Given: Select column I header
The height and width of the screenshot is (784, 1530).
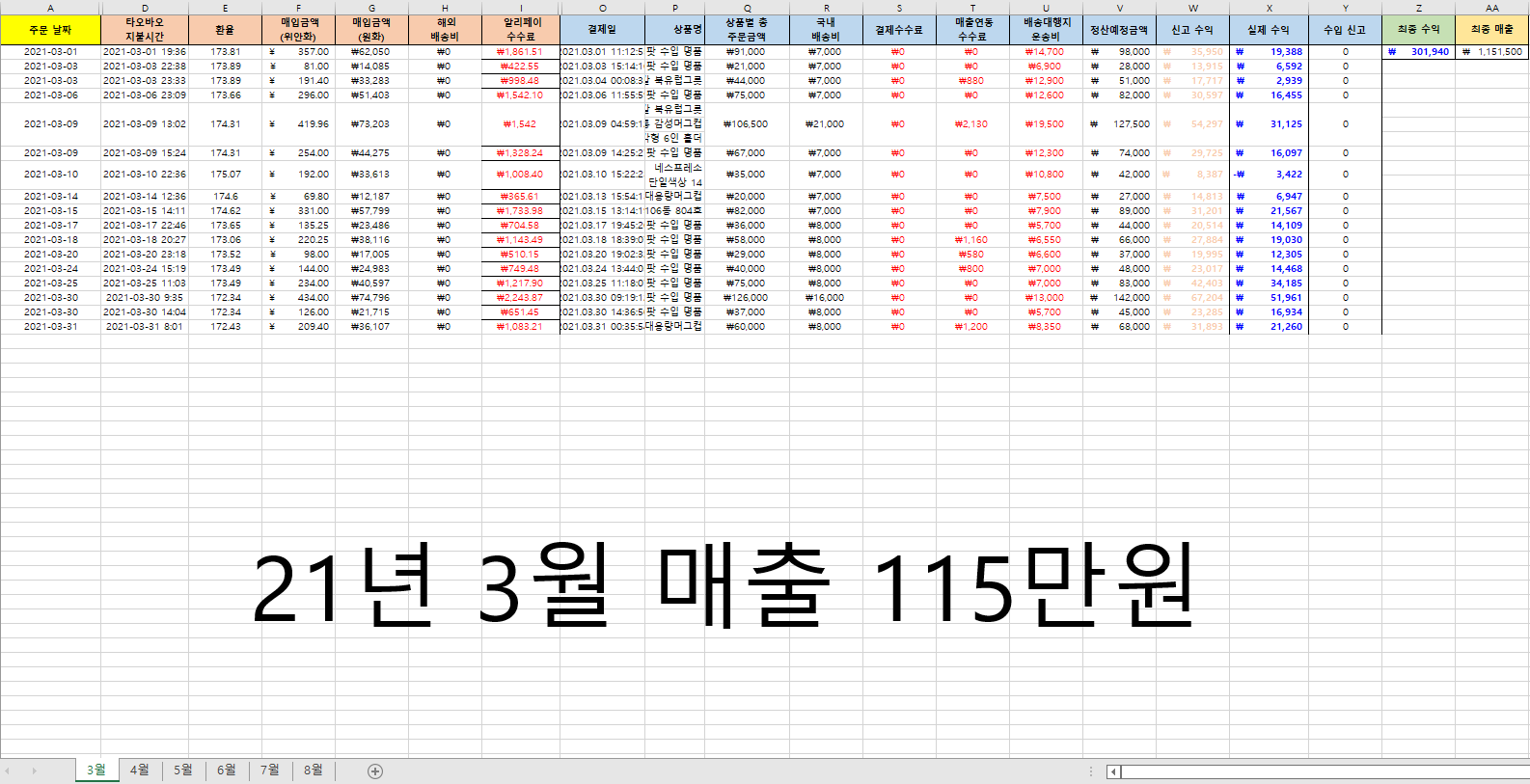Looking at the screenshot, I should [x=521, y=8].
